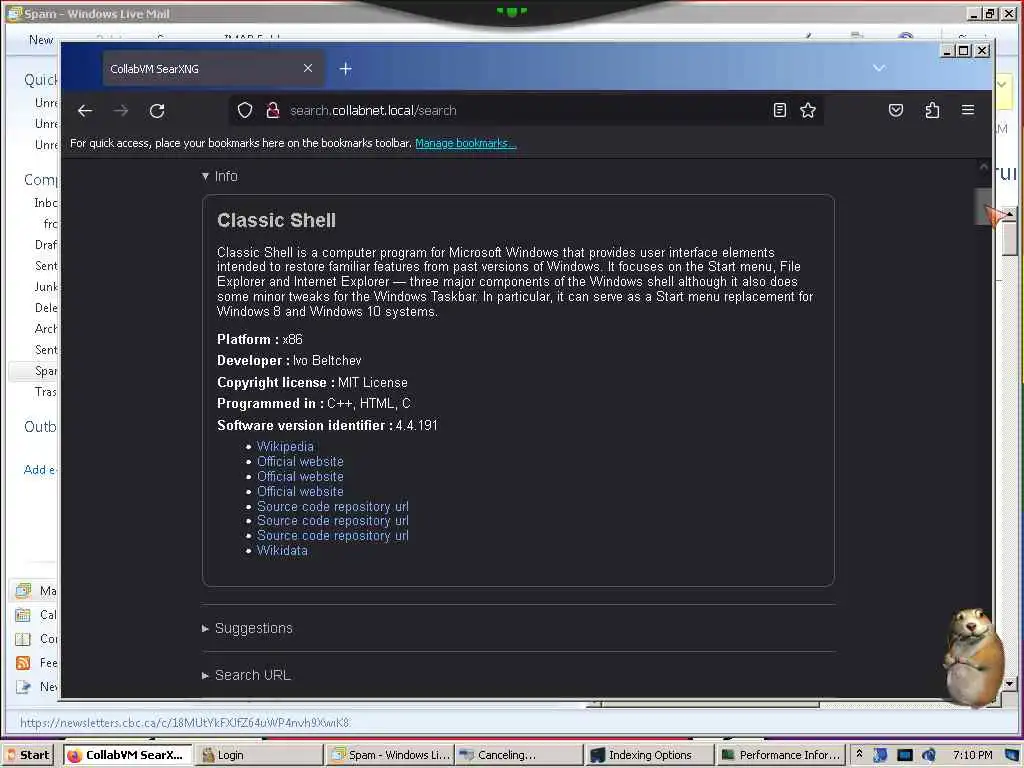This screenshot has height=768, width=1024.
Task: Open the third Official website link
Action: pos(300,492)
